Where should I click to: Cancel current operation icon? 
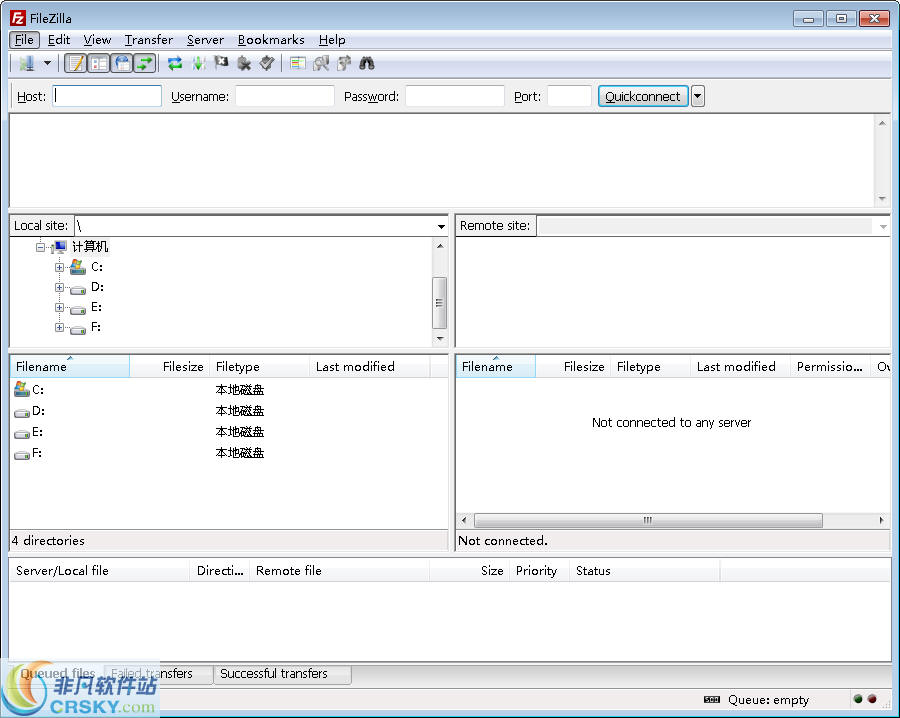point(221,63)
